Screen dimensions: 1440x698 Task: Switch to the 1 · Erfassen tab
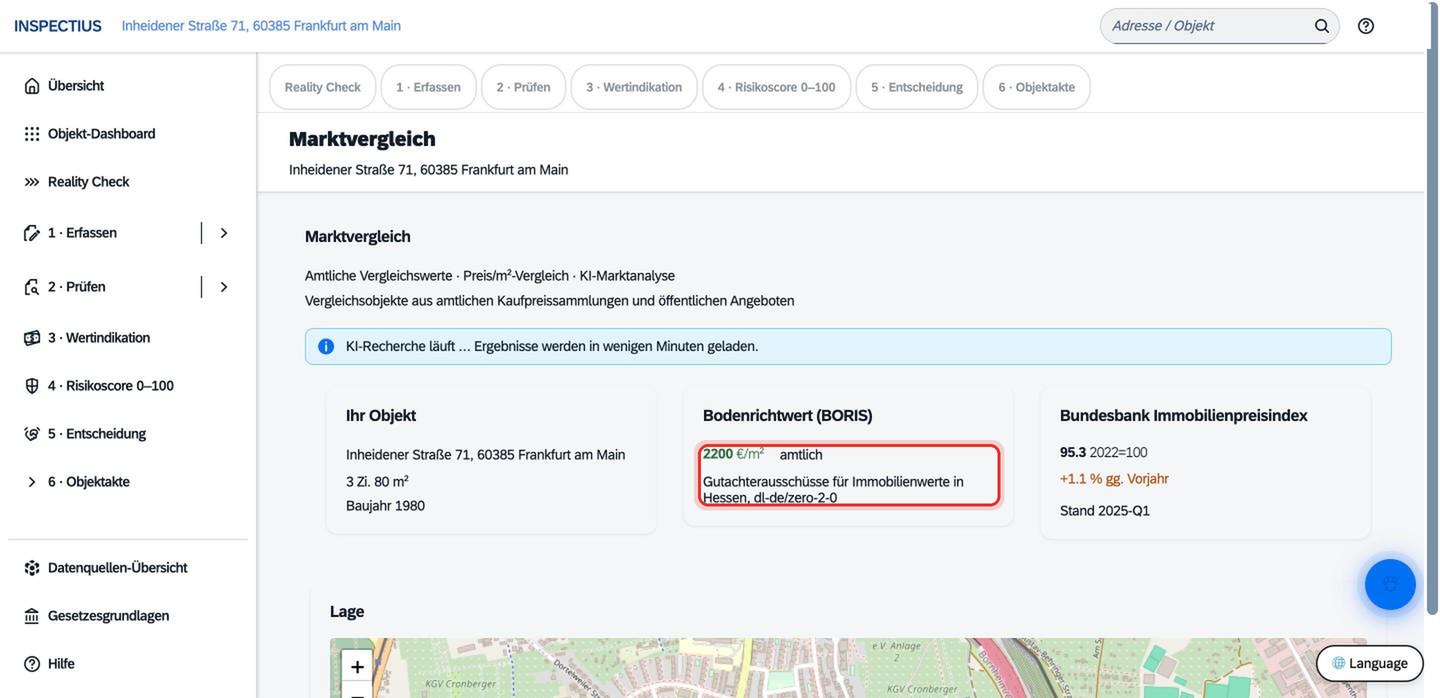(x=428, y=87)
